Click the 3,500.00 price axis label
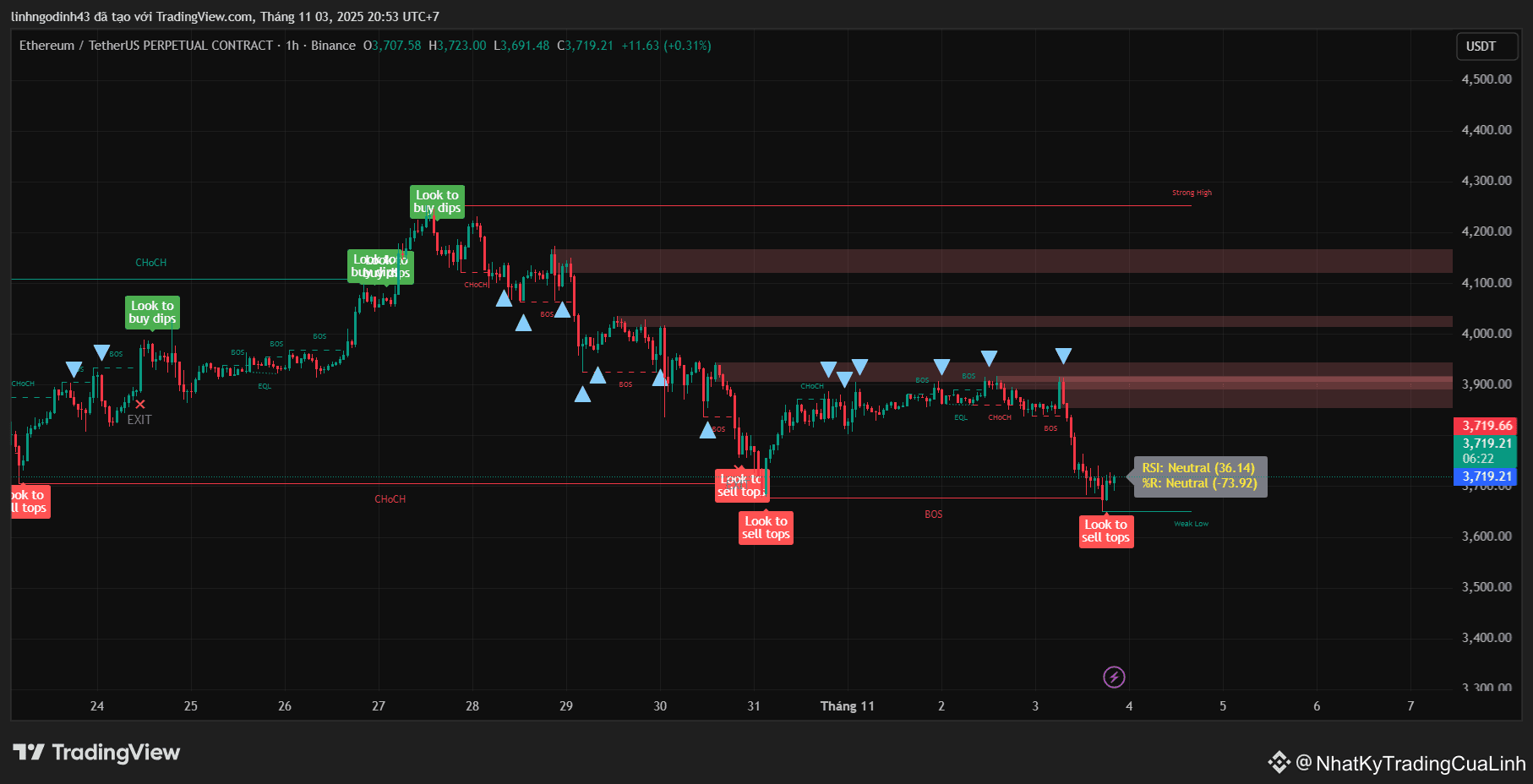Viewport: 1533px width, 784px height. point(1487,587)
